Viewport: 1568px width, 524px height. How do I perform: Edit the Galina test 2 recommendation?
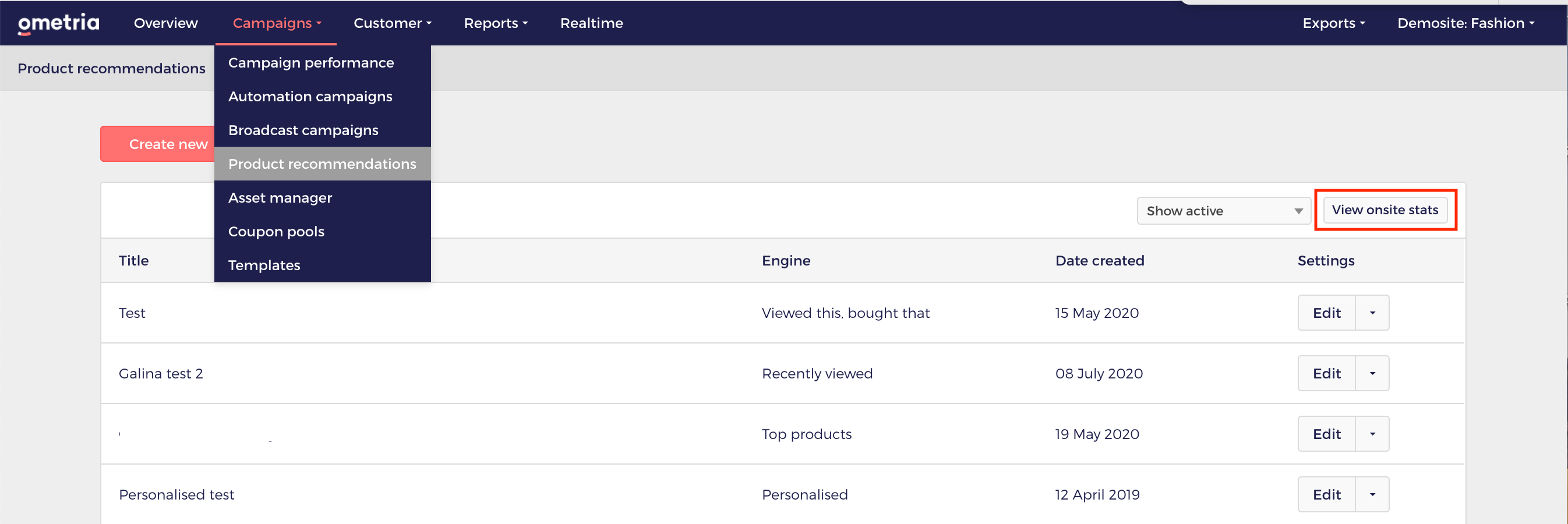click(1326, 373)
